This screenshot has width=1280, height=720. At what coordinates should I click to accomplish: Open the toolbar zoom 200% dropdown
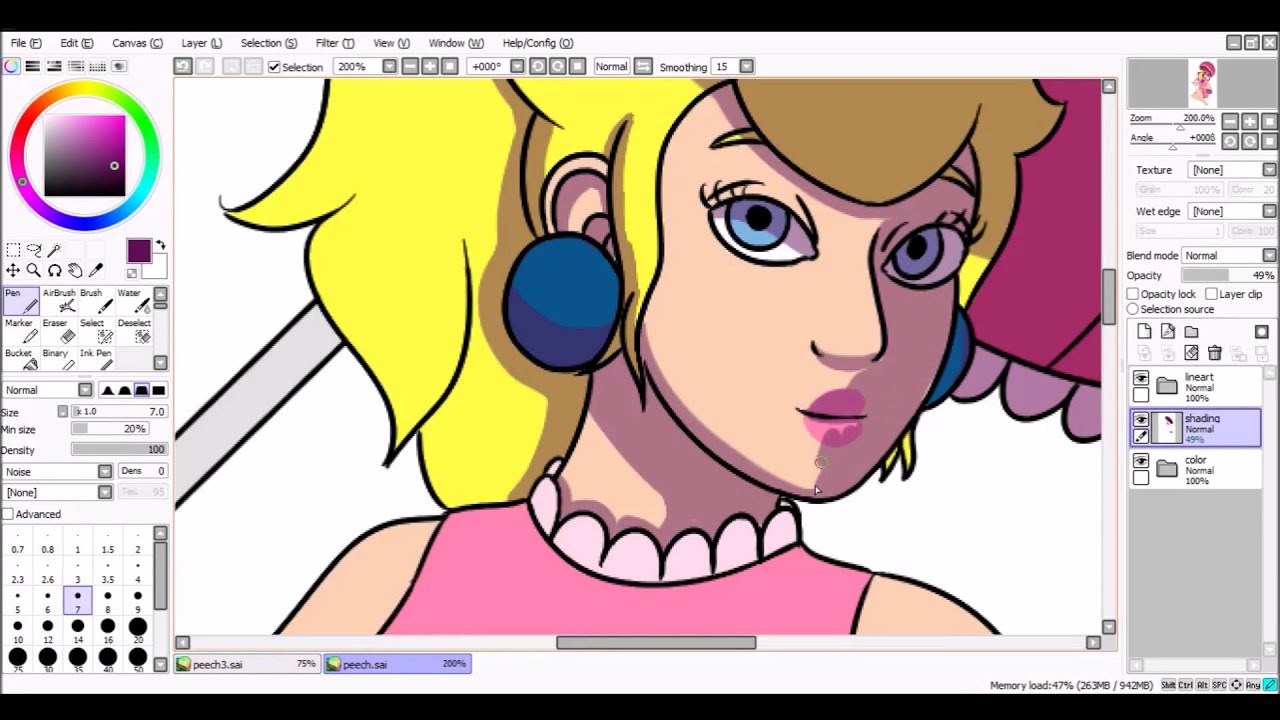click(x=389, y=66)
